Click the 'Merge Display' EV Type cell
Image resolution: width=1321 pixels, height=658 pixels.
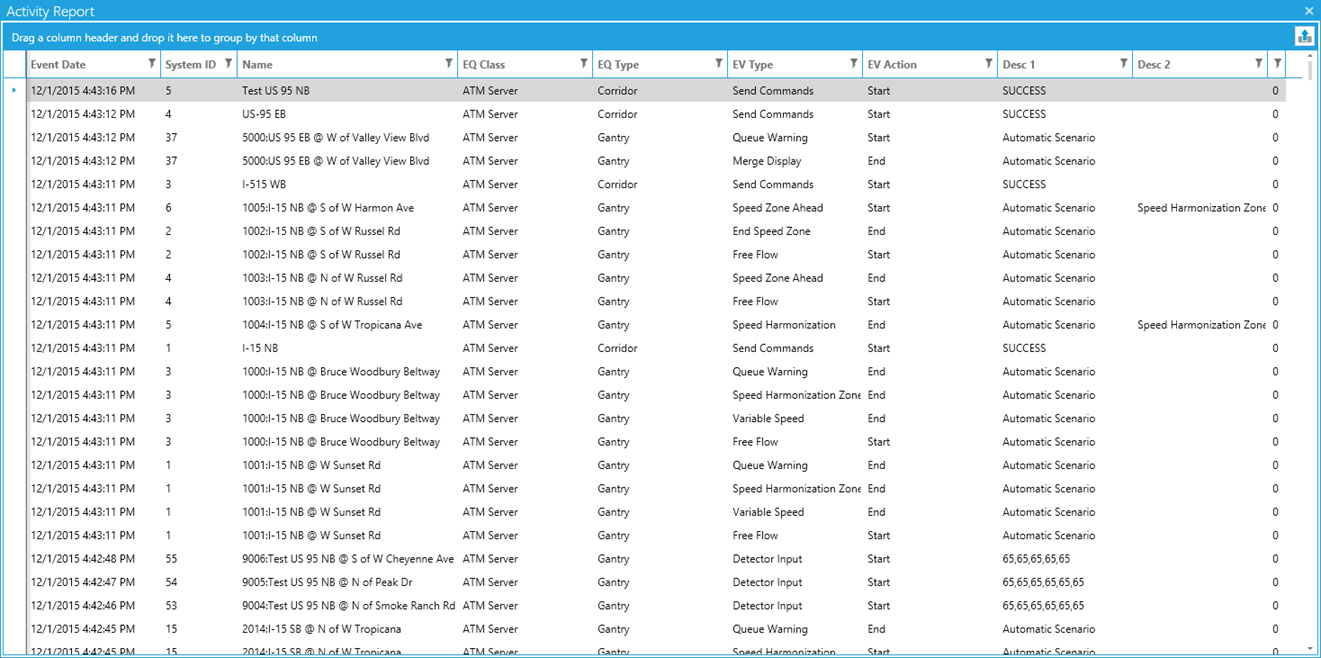(x=795, y=161)
